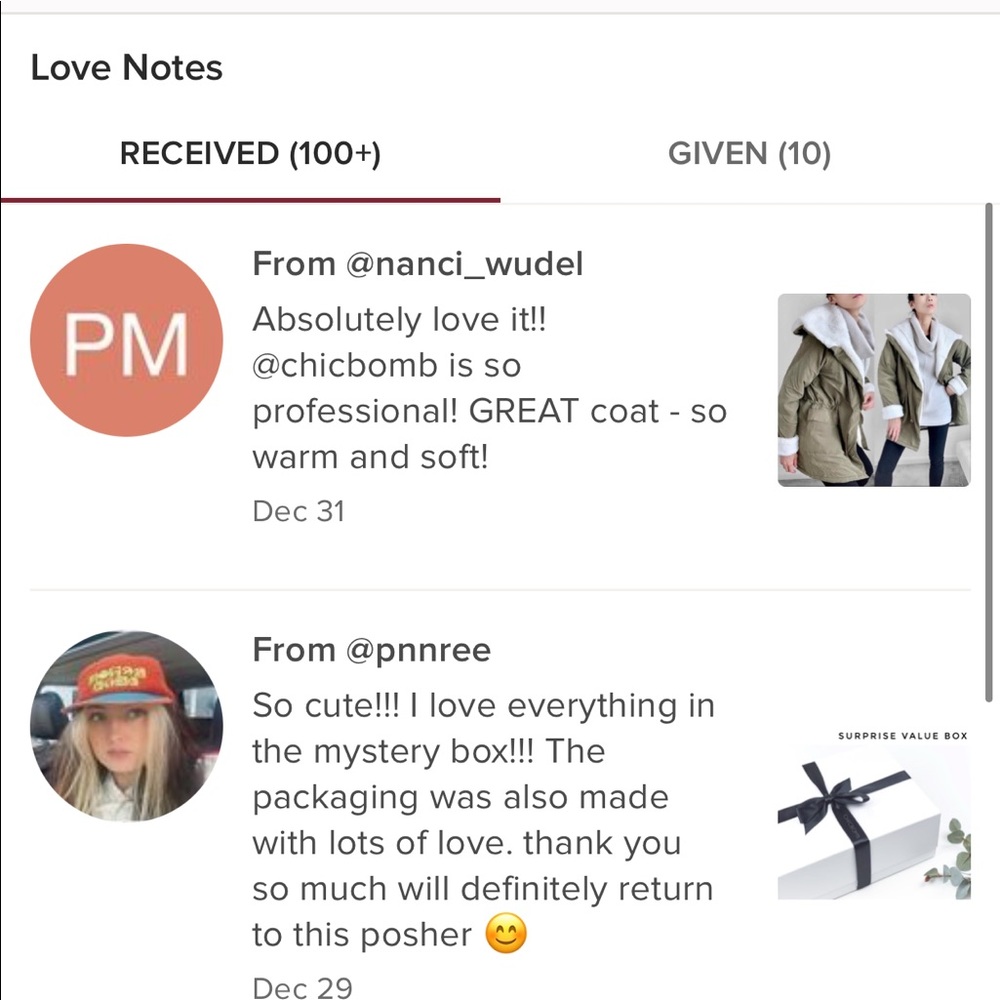Select the 'So cute!!!' mystery box review text

click(x=483, y=821)
